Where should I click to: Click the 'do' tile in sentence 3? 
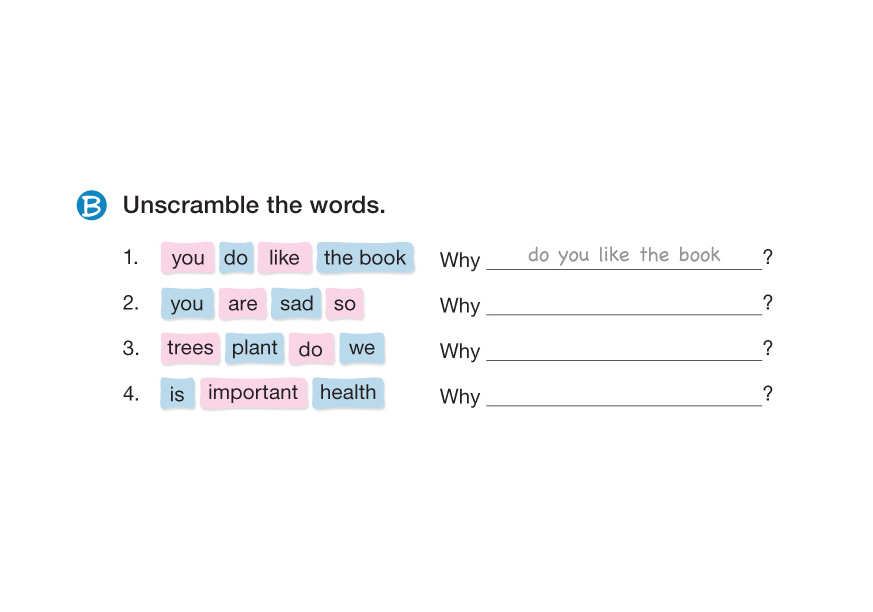tap(311, 350)
